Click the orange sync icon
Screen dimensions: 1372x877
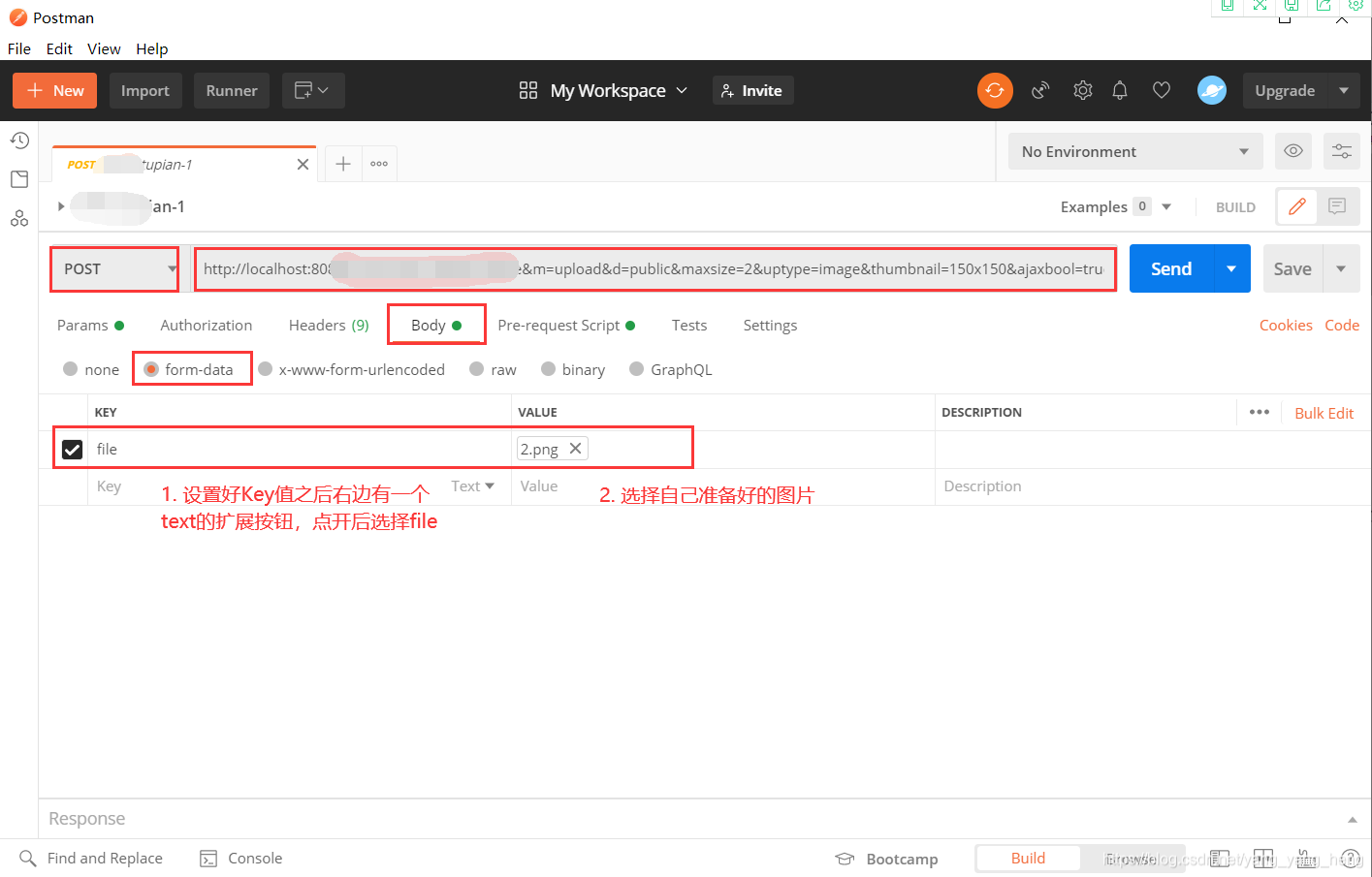coord(995,91)
